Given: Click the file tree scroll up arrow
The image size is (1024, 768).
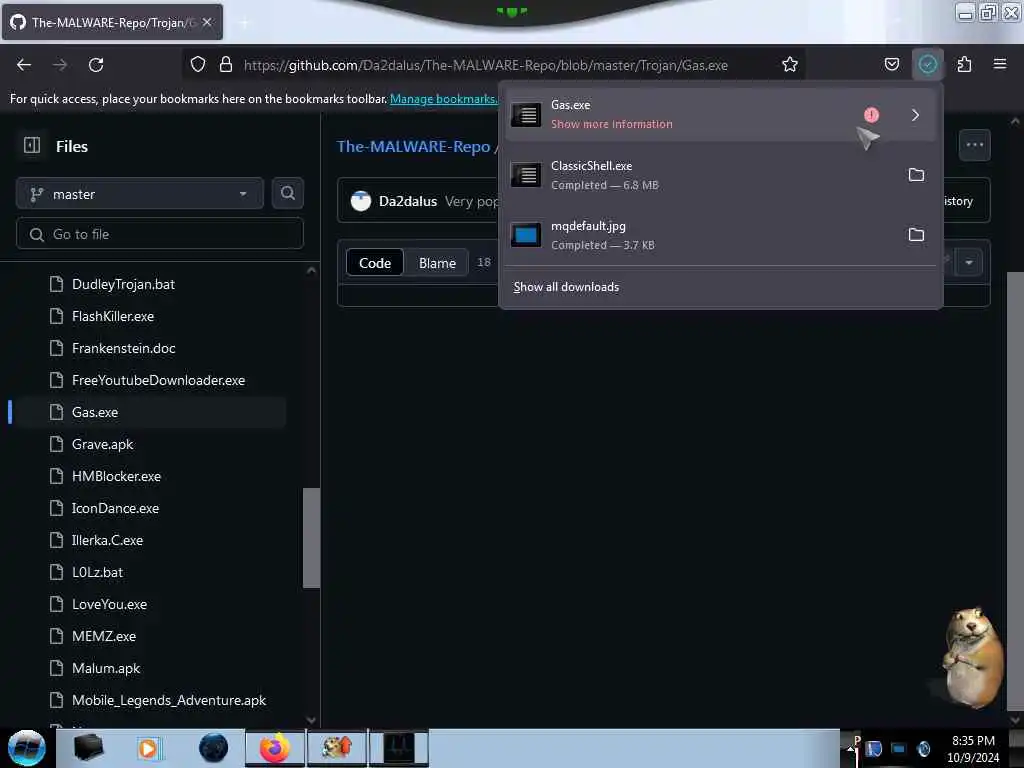Looking at the screenshot, I should [312, 270].
